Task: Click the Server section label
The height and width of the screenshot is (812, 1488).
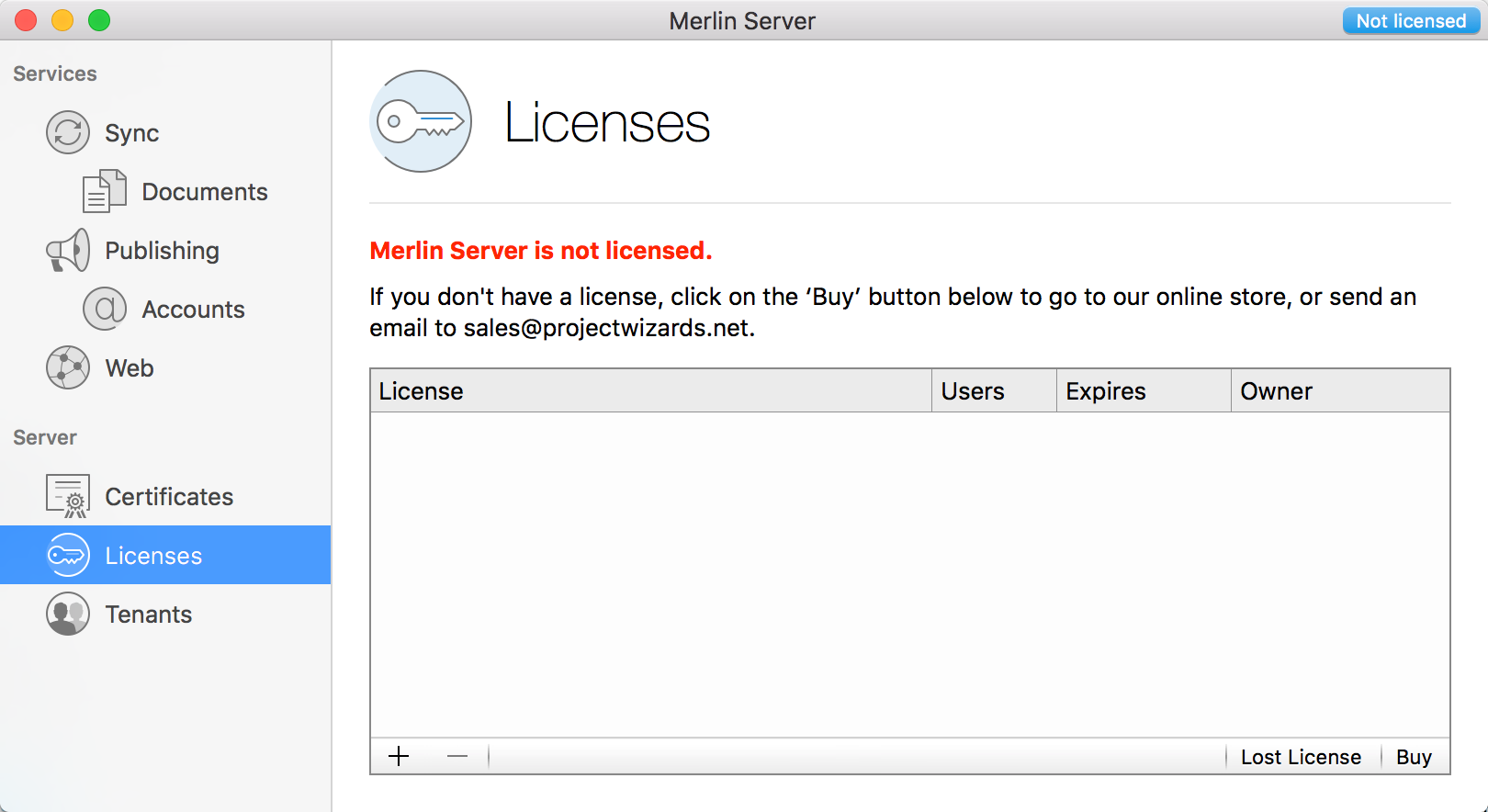Action: [45, 437]
